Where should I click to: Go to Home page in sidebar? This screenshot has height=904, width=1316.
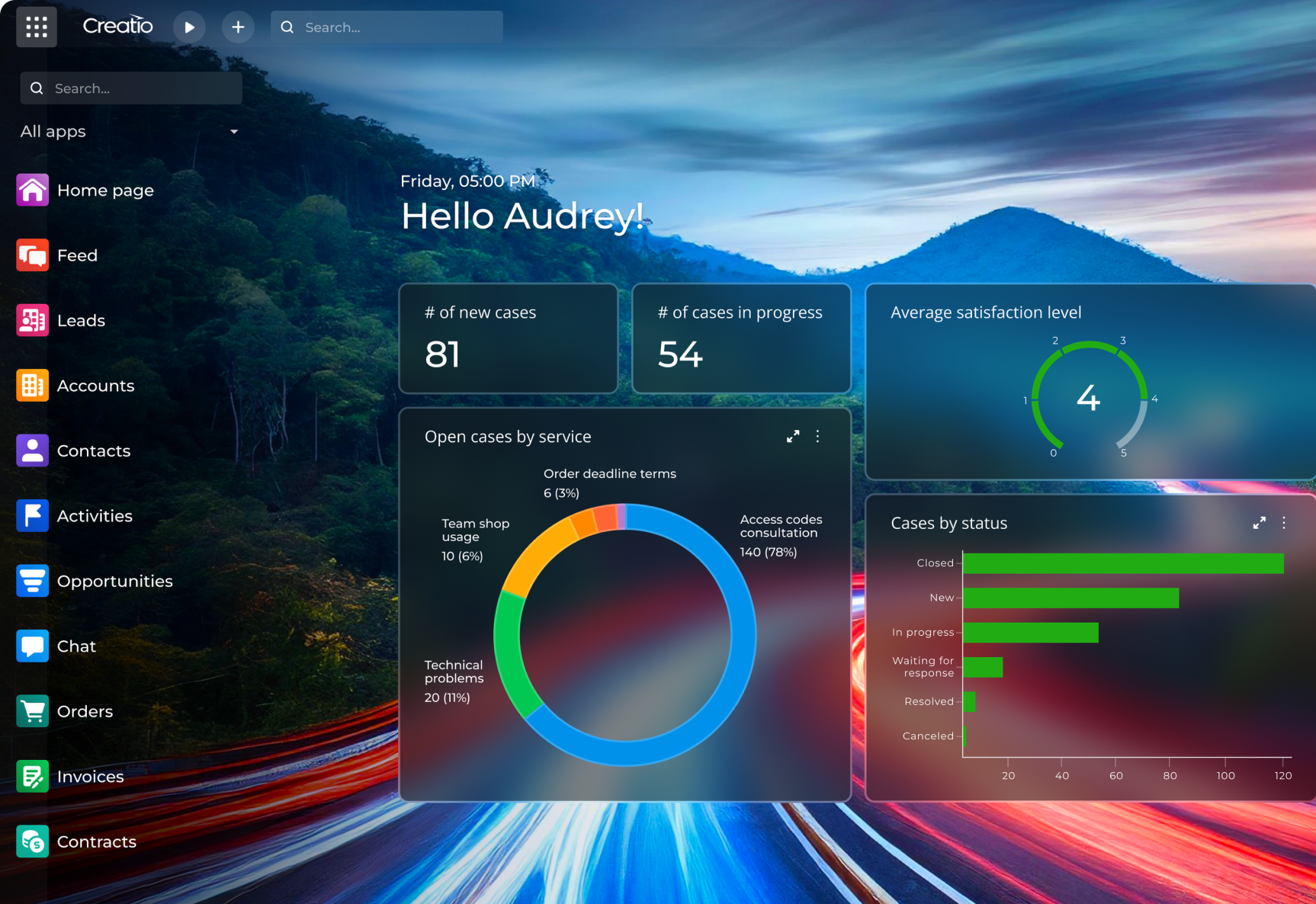click(x=105, y=191)
